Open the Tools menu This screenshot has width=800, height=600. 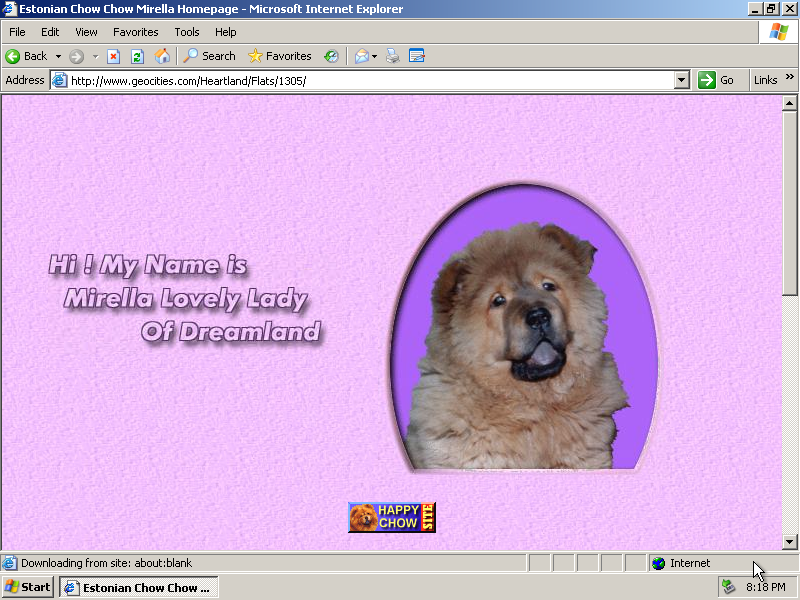pyautogui.click(x=187, y=32)
